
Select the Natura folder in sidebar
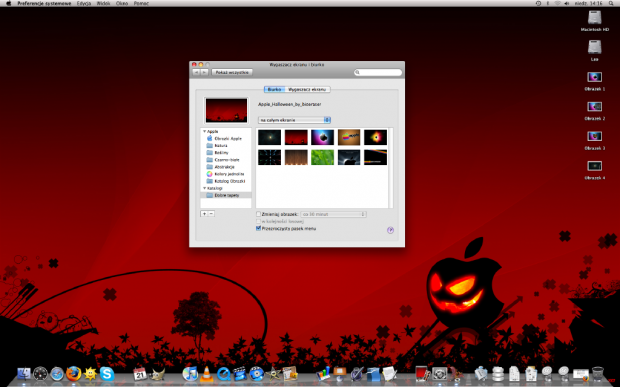pyautogui.click(x=226, y=145)
